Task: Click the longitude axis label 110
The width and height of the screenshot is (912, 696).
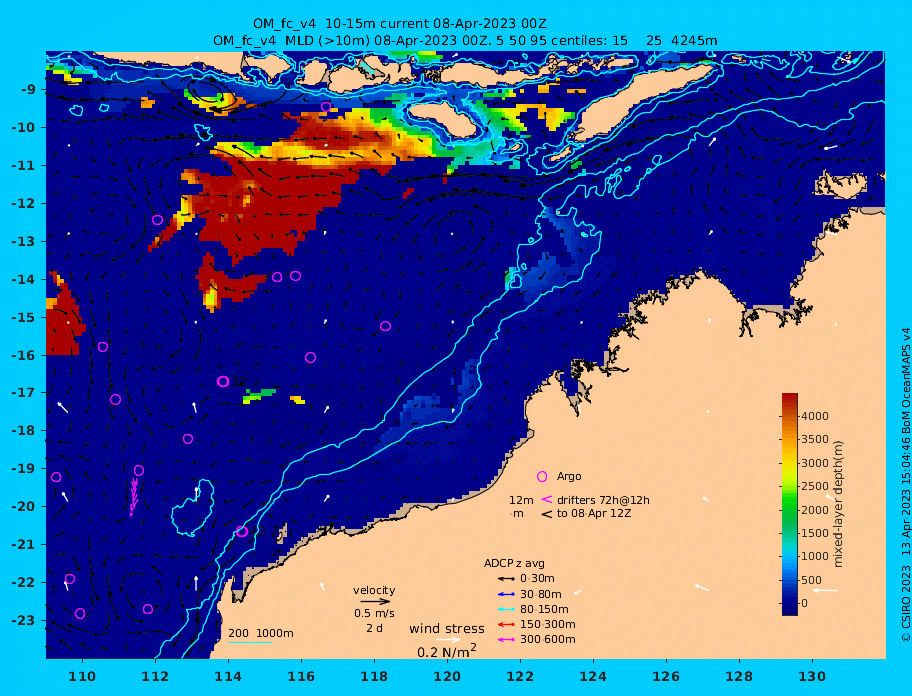Action: click(x=82, y=676)
